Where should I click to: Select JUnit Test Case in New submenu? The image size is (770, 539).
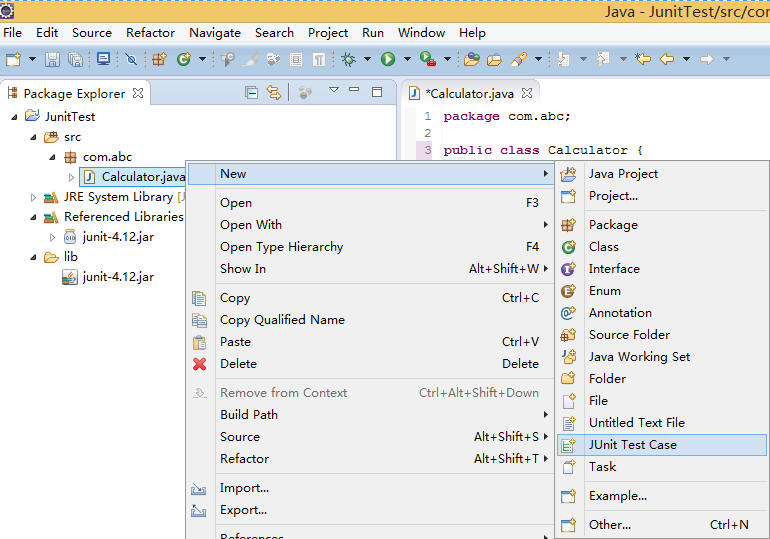[662, 445]
